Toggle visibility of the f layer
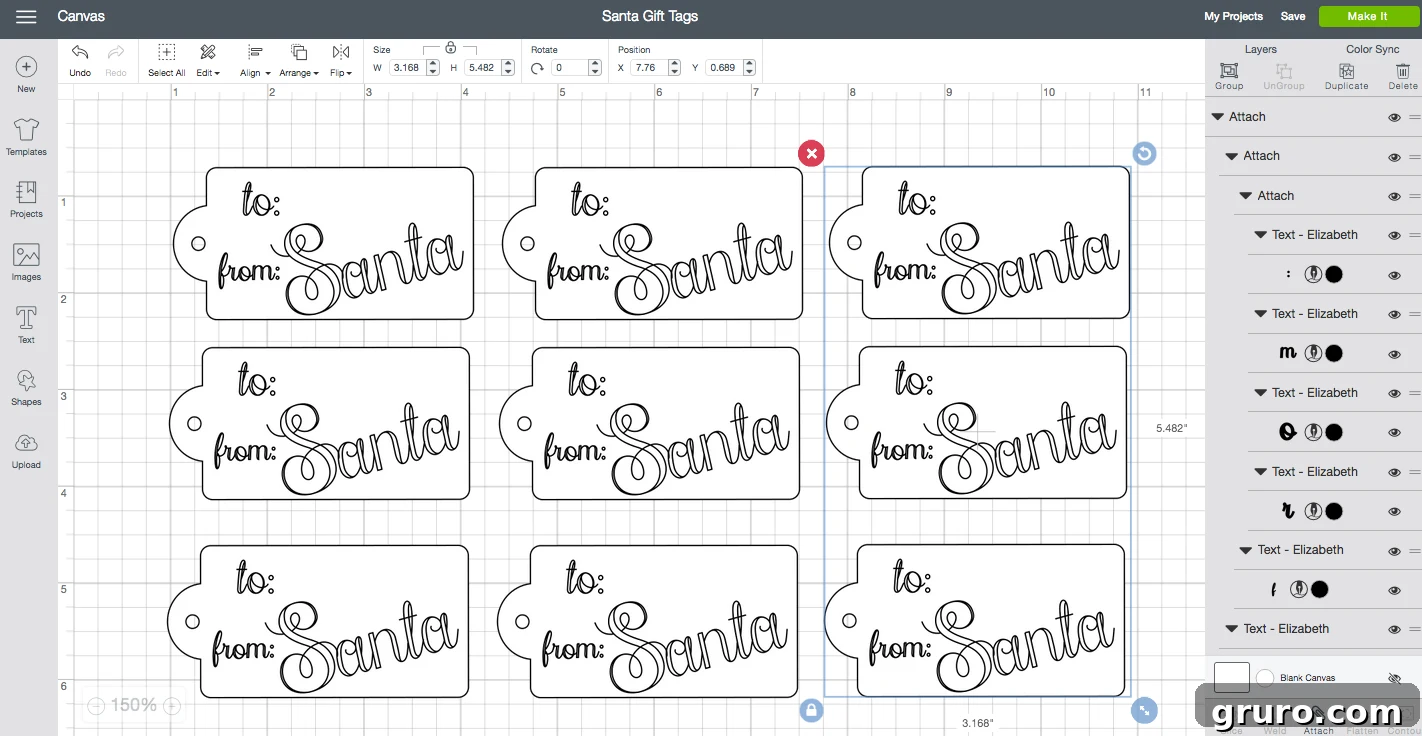 tap(1394, 590)
